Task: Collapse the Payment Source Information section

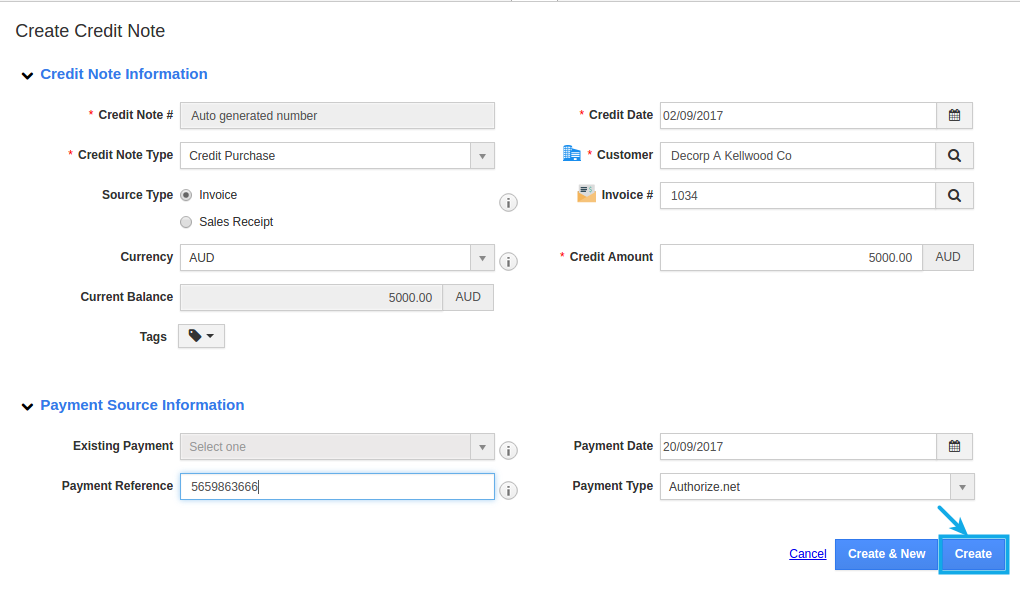Action: click(27, 407)
